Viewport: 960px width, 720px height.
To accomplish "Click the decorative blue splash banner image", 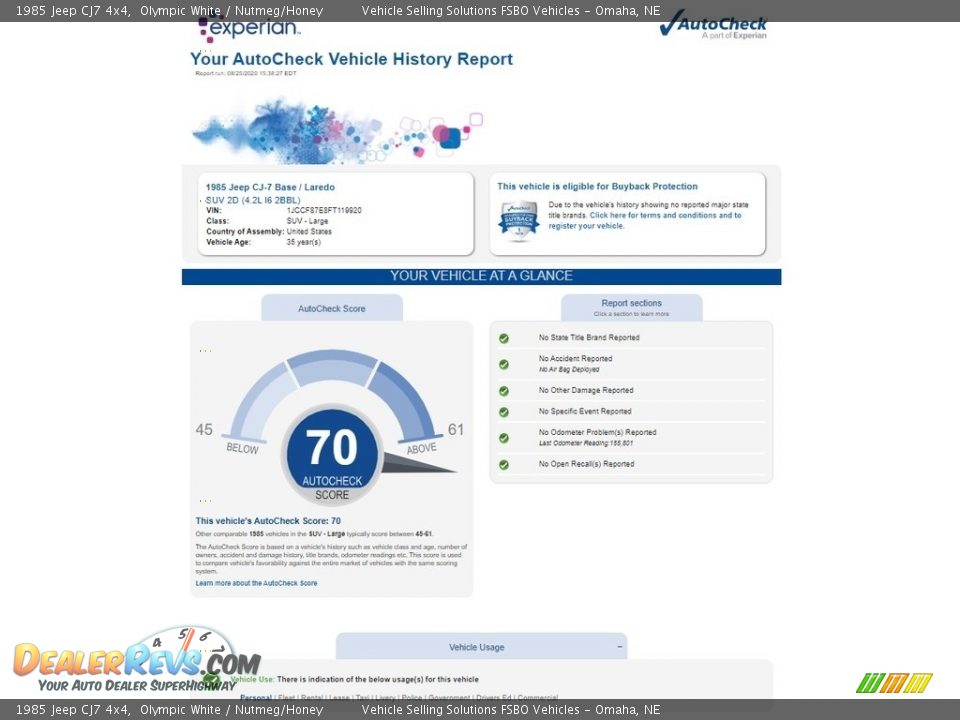I will click(337, 130).
